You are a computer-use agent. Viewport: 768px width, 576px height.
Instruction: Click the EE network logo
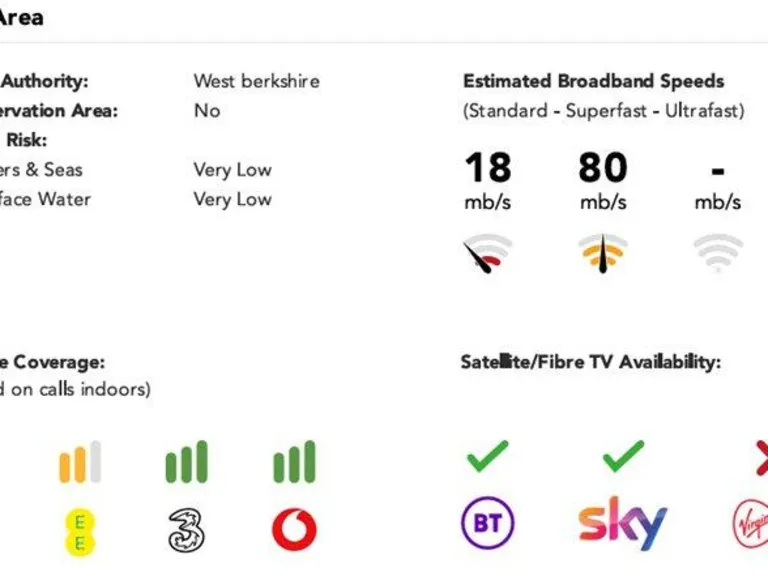[x=80, y=532]
